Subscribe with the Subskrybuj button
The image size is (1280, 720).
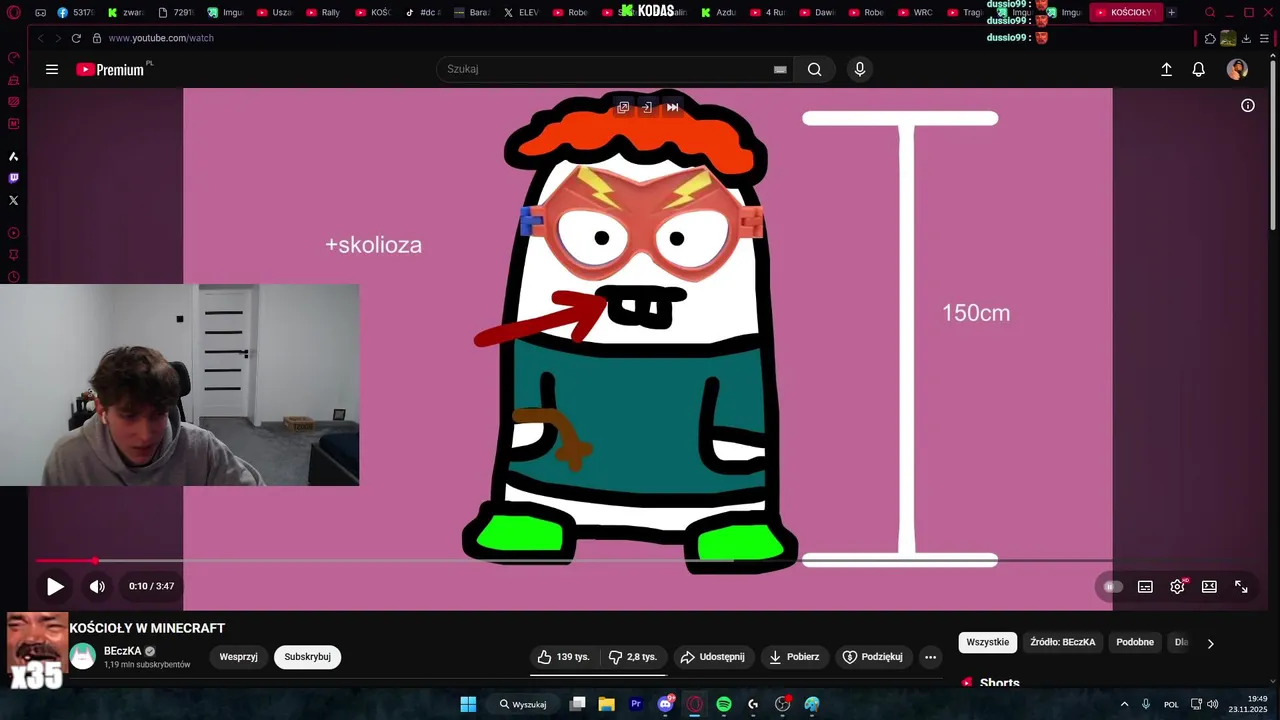[x=307, y=657]
